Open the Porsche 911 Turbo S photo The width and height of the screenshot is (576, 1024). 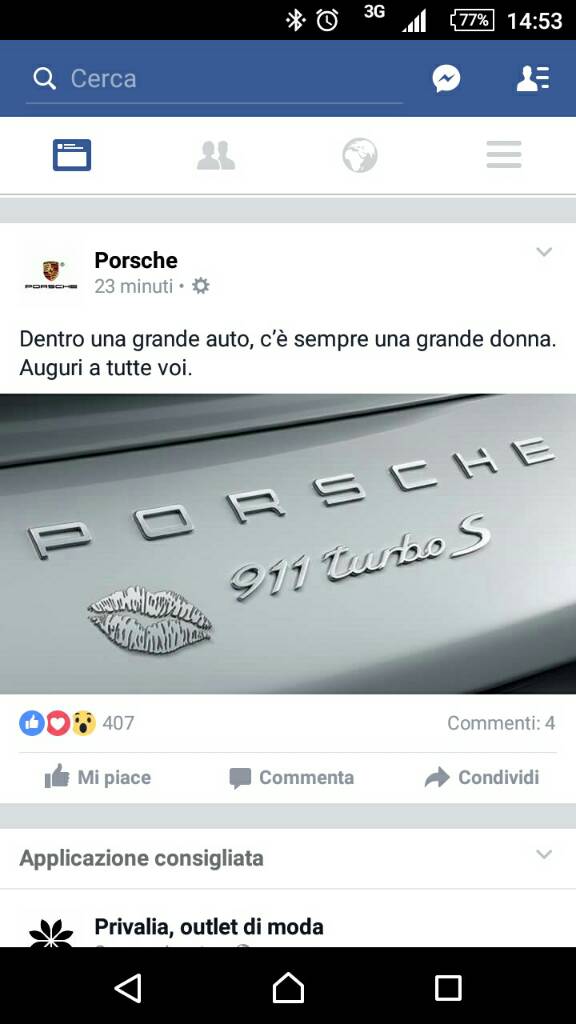[288, 543]
